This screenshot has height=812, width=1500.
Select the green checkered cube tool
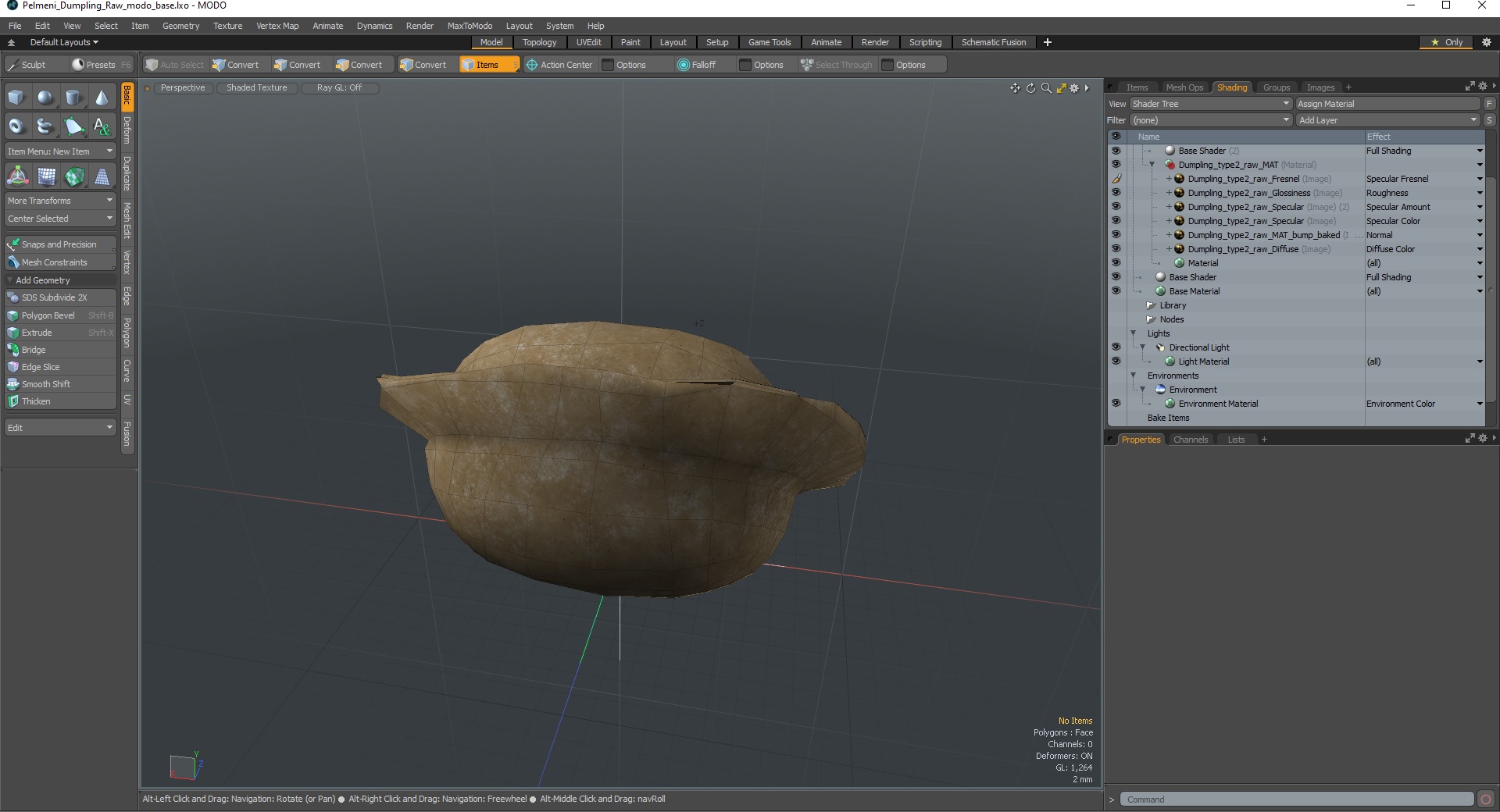74,176
